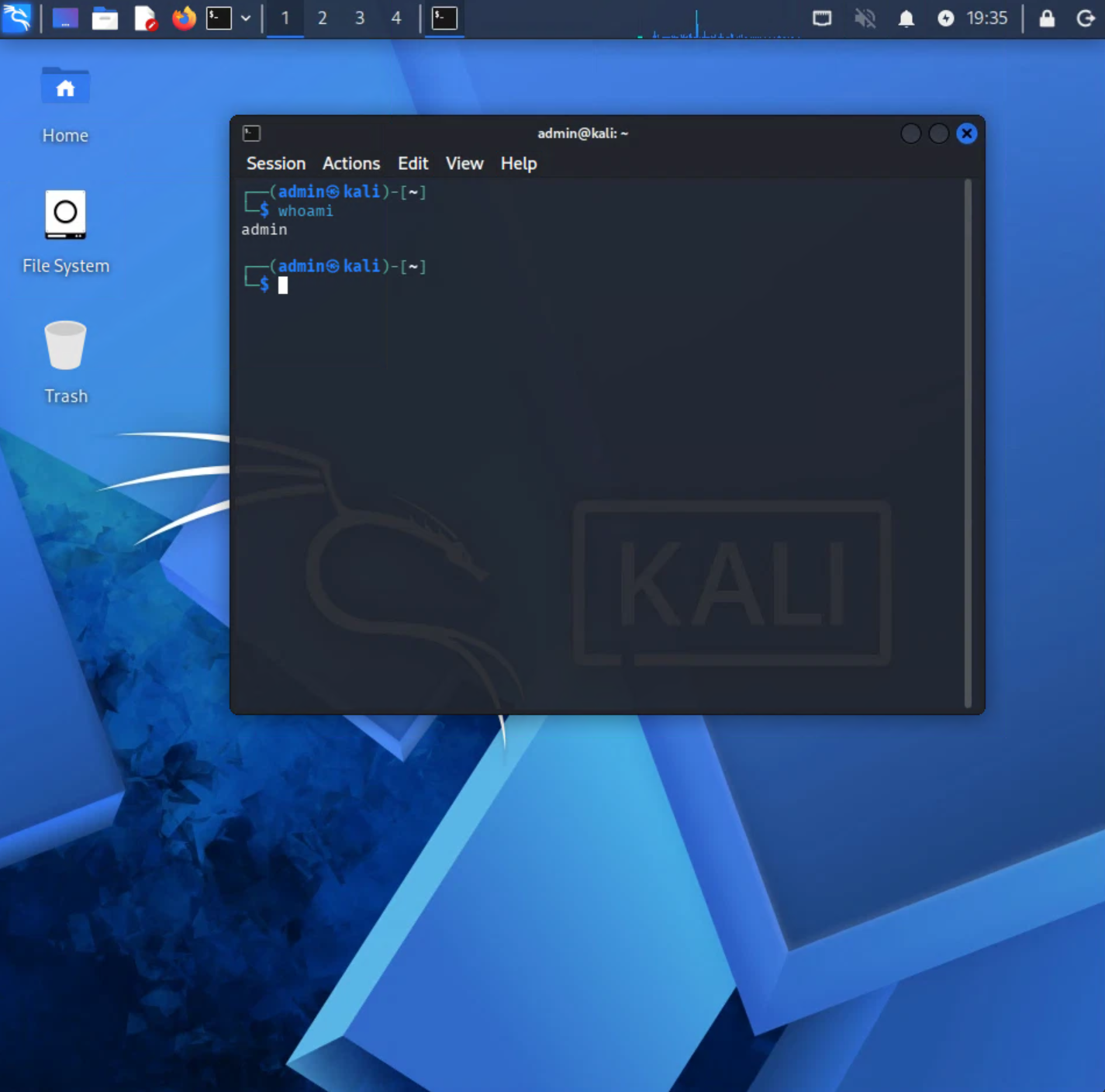
Task: Click the CPU graph monitor in panel
Action: click(x=718, y=22)
